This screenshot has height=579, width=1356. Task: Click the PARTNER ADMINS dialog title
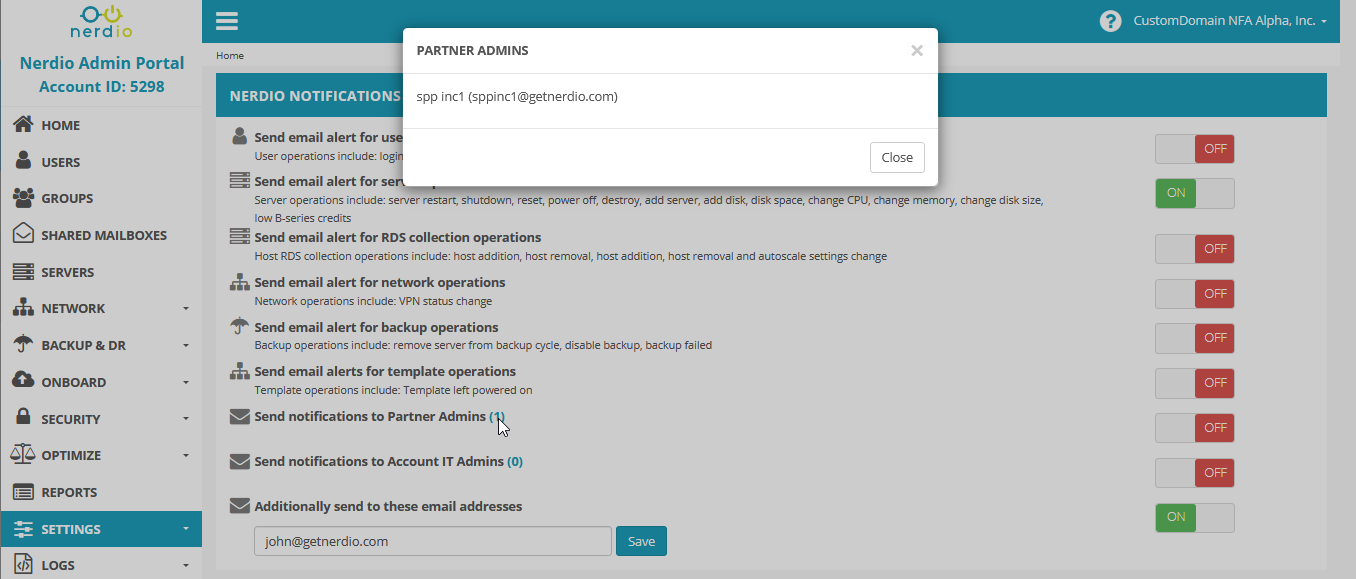point(473,50)
